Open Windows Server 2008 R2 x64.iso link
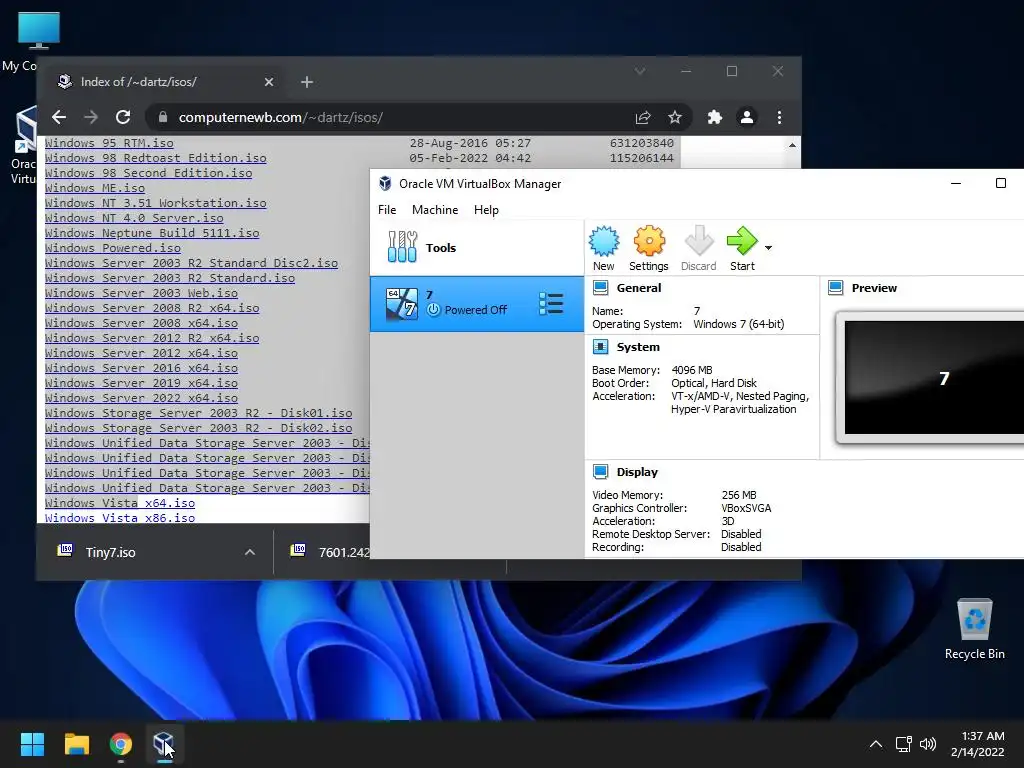Viewport: 1024px width, 768px height. [x=152, y=308]
